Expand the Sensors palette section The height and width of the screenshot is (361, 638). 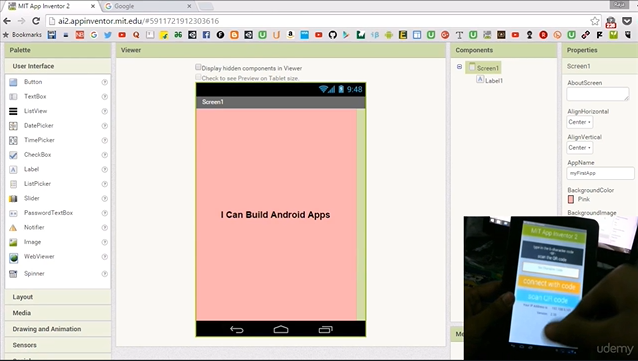click(x=58, y=345)
